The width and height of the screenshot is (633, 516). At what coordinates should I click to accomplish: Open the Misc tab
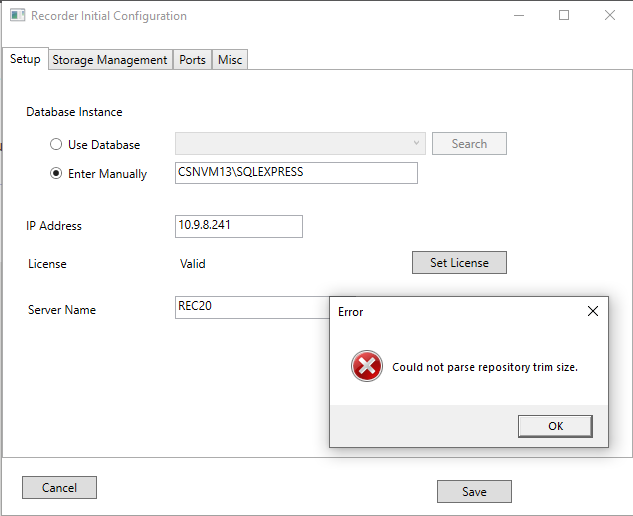(x=230, y=60)
